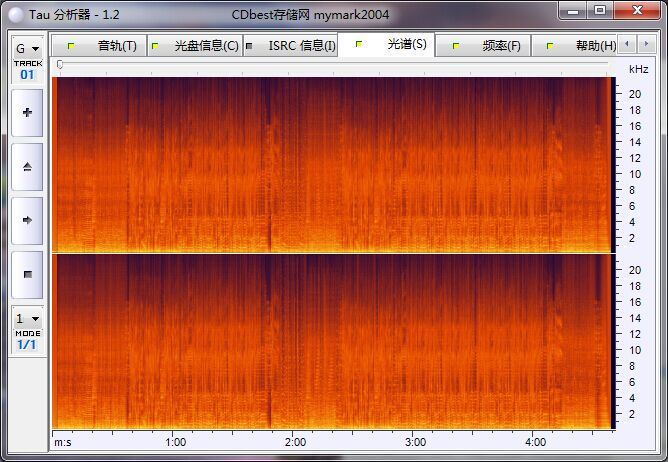This screenshot has height=462, width=668.
Task: Click the eject button in sidebar
Action: point(27,167)
